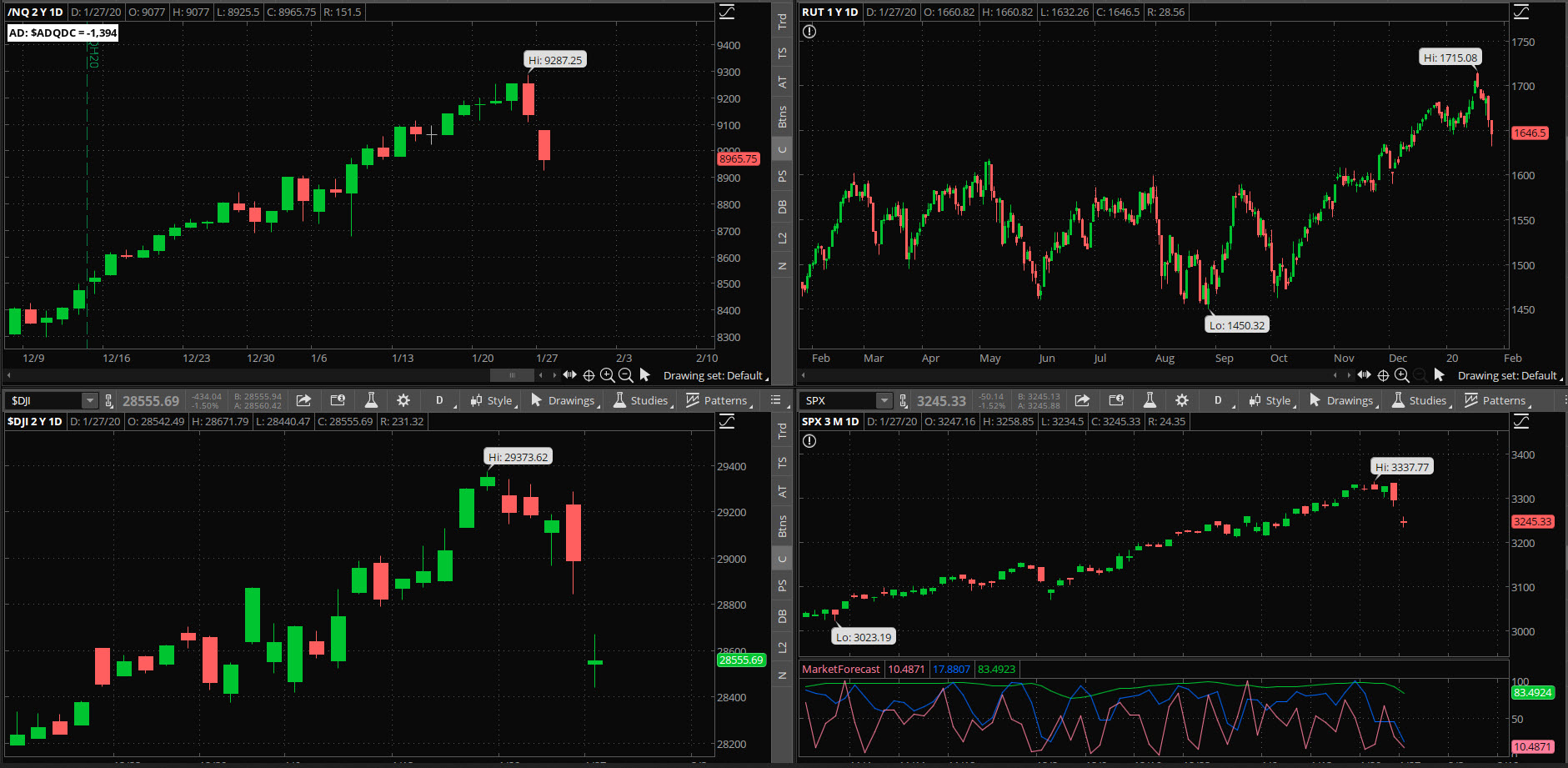Toggle TS sidebar button beside /NQ chart

(782, 53)
